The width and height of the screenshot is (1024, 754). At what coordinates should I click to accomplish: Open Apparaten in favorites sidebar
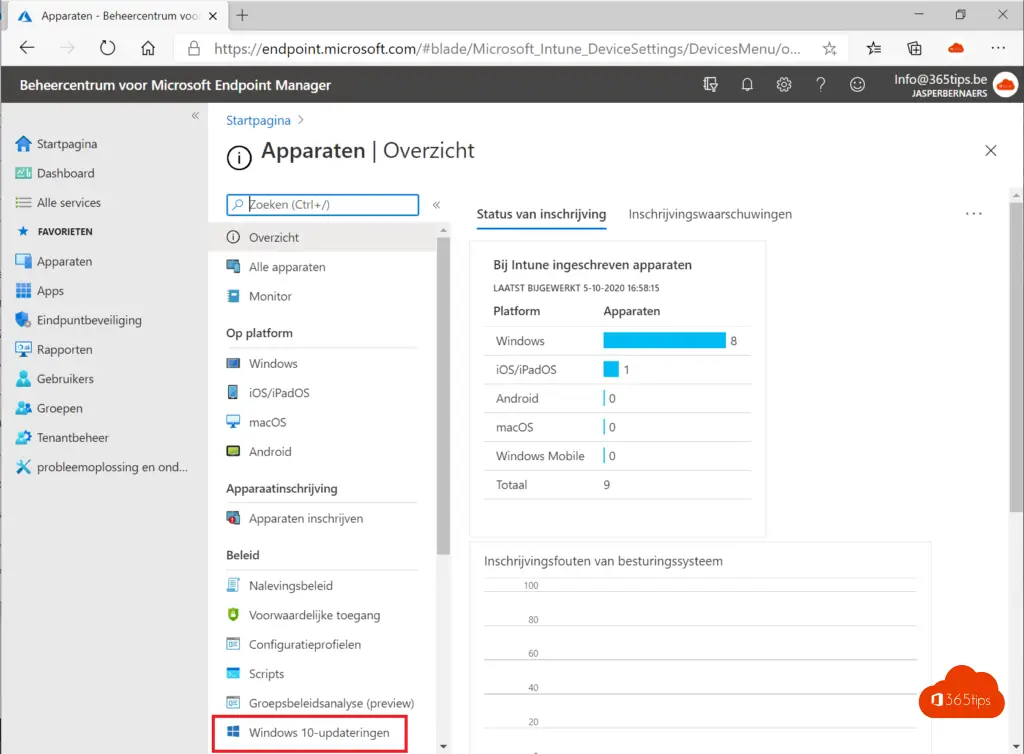click(x=64, y=261)
